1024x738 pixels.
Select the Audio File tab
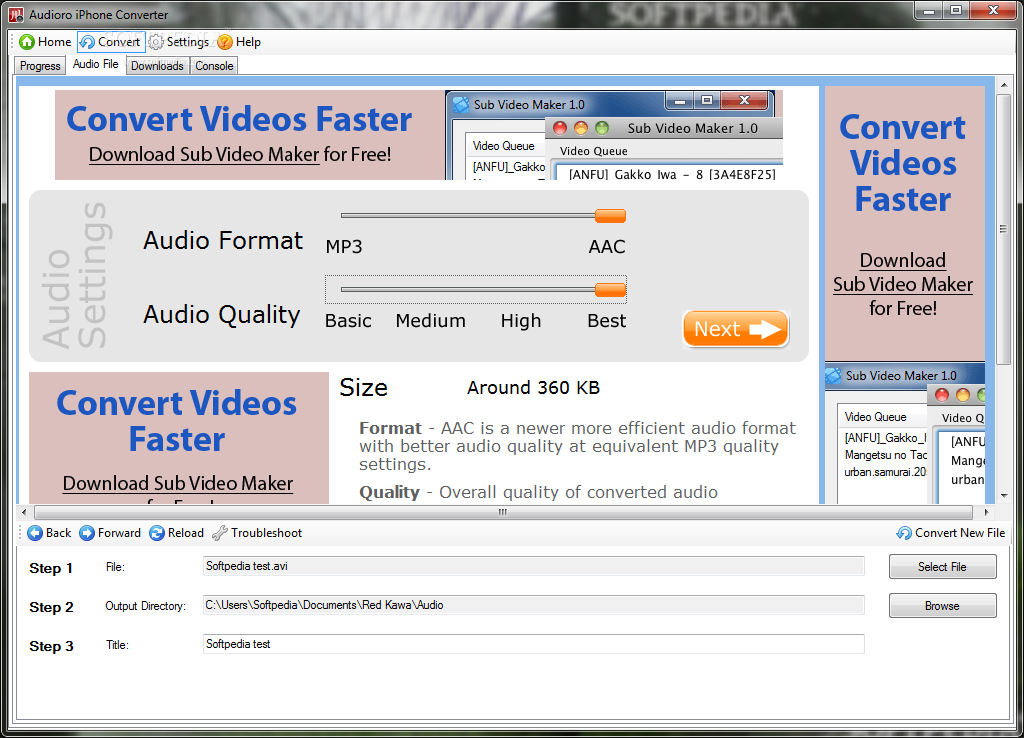coord(95,64)
